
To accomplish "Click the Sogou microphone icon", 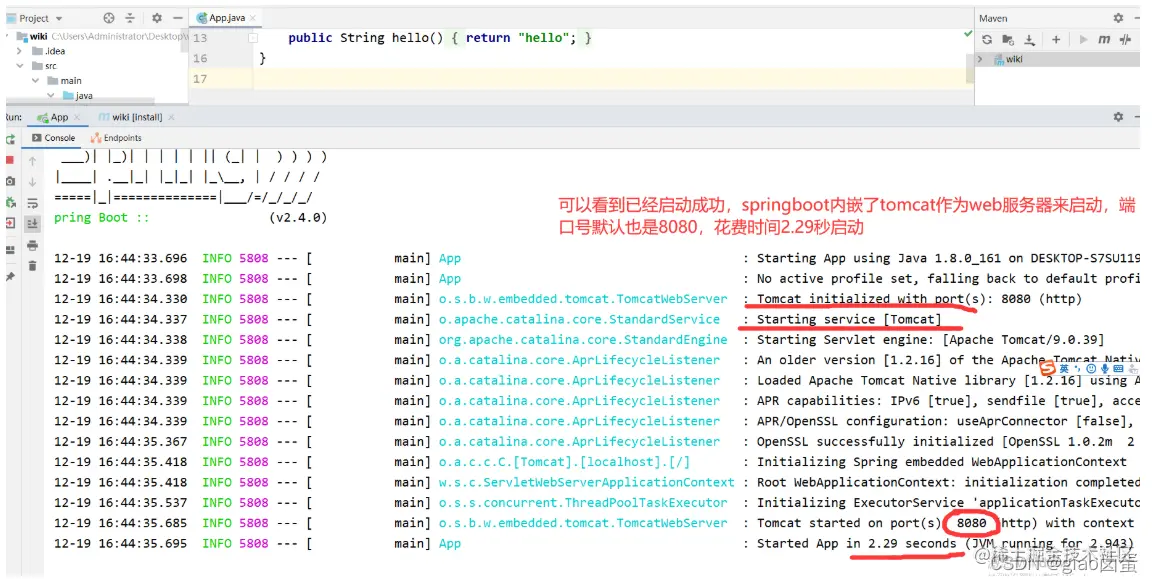I will tap(1104, 368).
